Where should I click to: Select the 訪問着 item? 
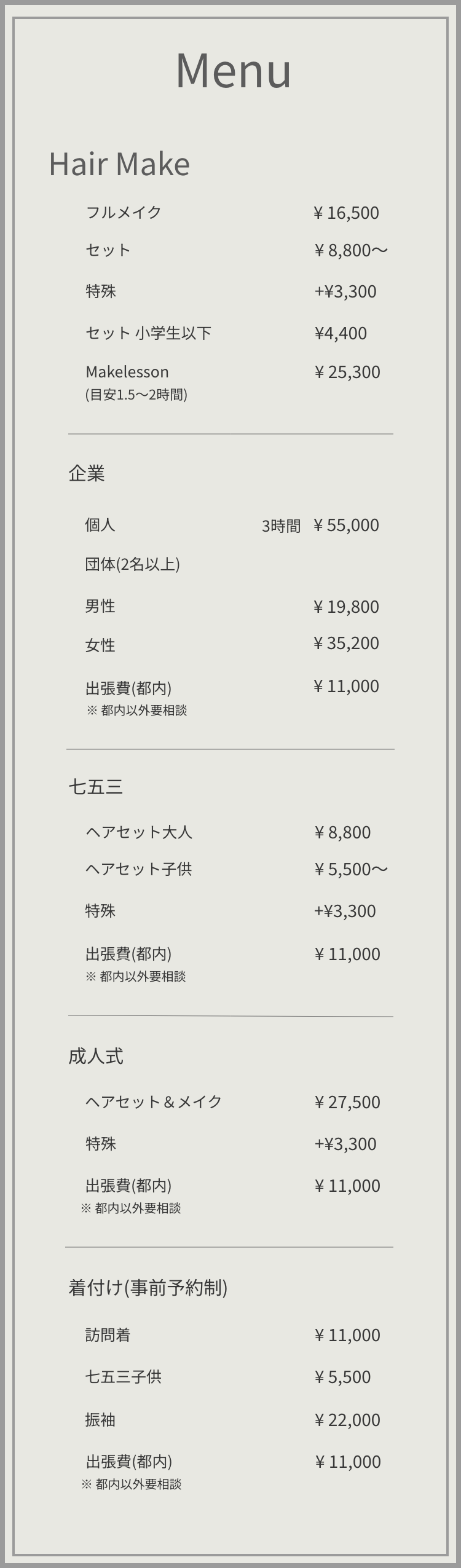pos(108,1335)
